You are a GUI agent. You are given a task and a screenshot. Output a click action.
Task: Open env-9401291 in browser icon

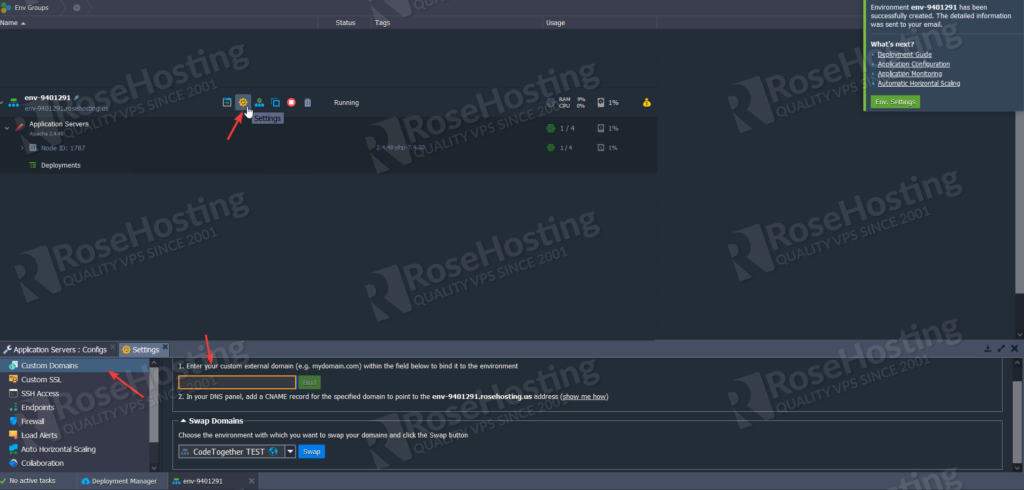click(227, 103)
